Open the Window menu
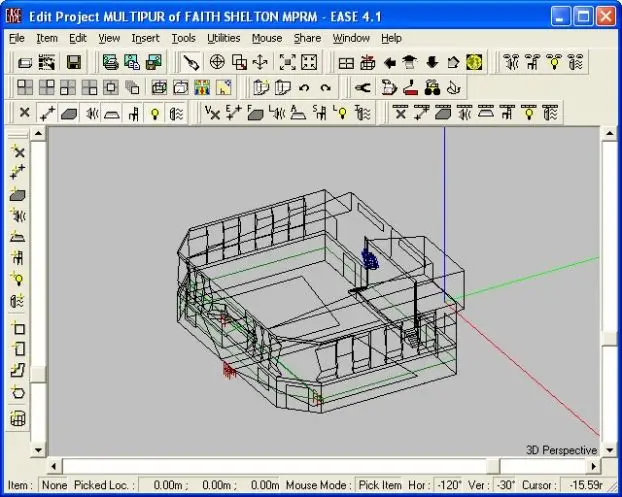Image resolution: width=622 pixels, height=497 pixels. click(x=351, y=38)
